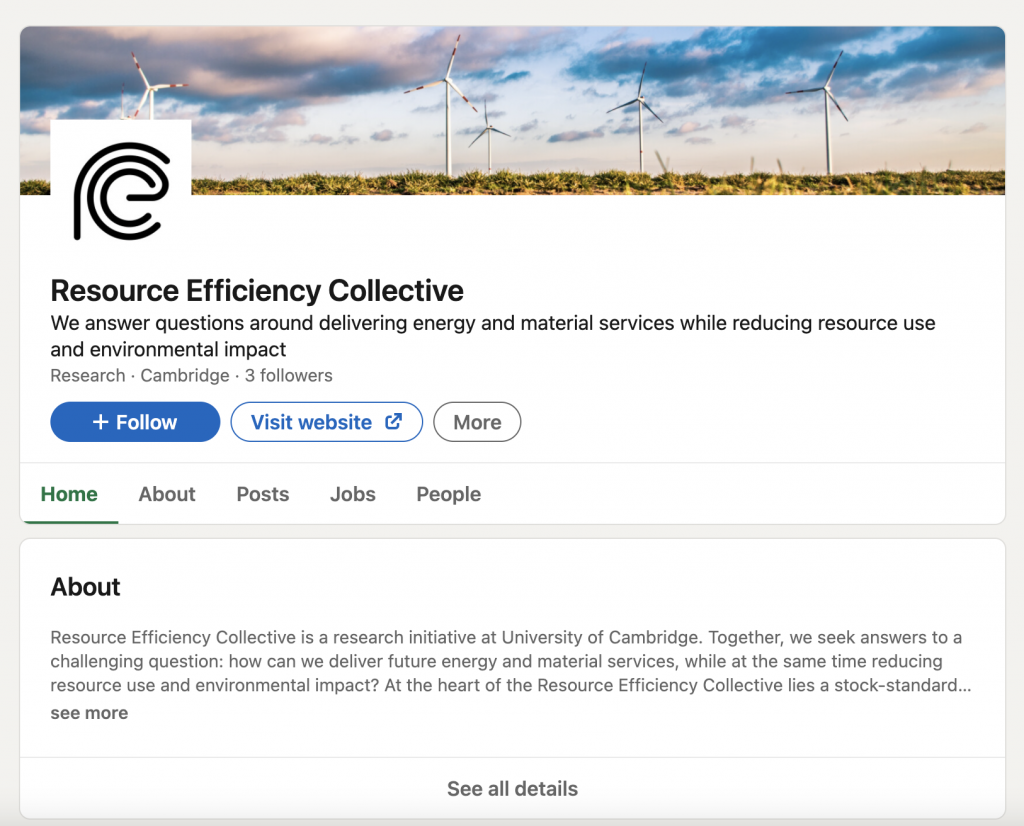Follow the Resource Efficiency Collective page
The height and width of the screenshot is (826, 1024).
[x=135, y=422]
